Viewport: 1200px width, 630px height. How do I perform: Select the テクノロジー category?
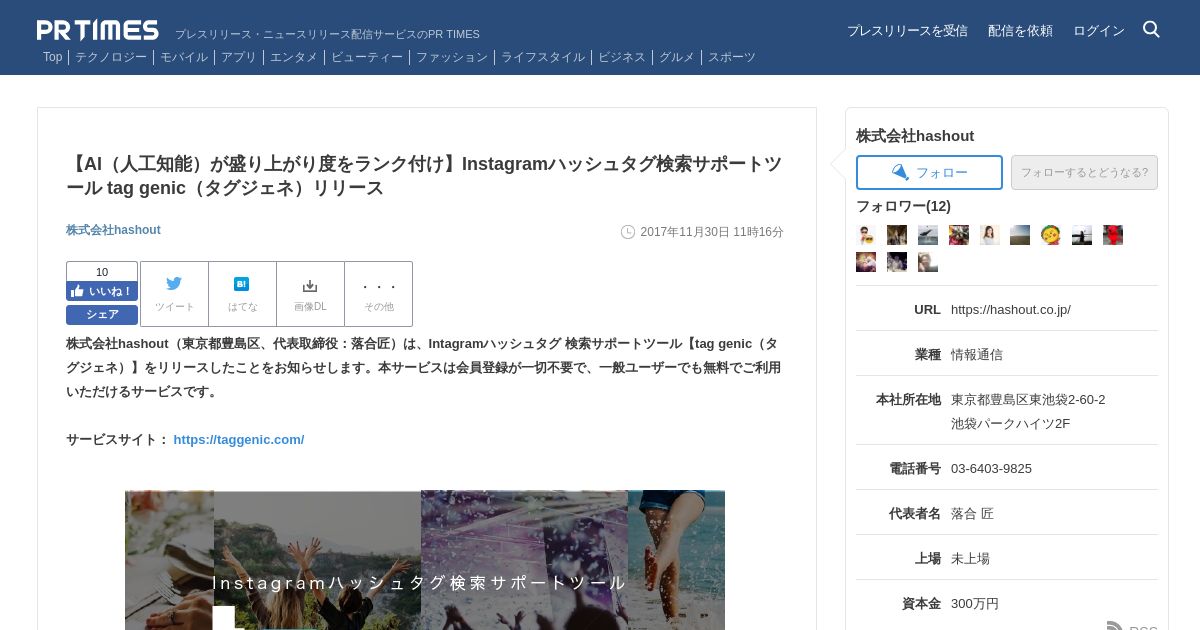tap(111, 57)
